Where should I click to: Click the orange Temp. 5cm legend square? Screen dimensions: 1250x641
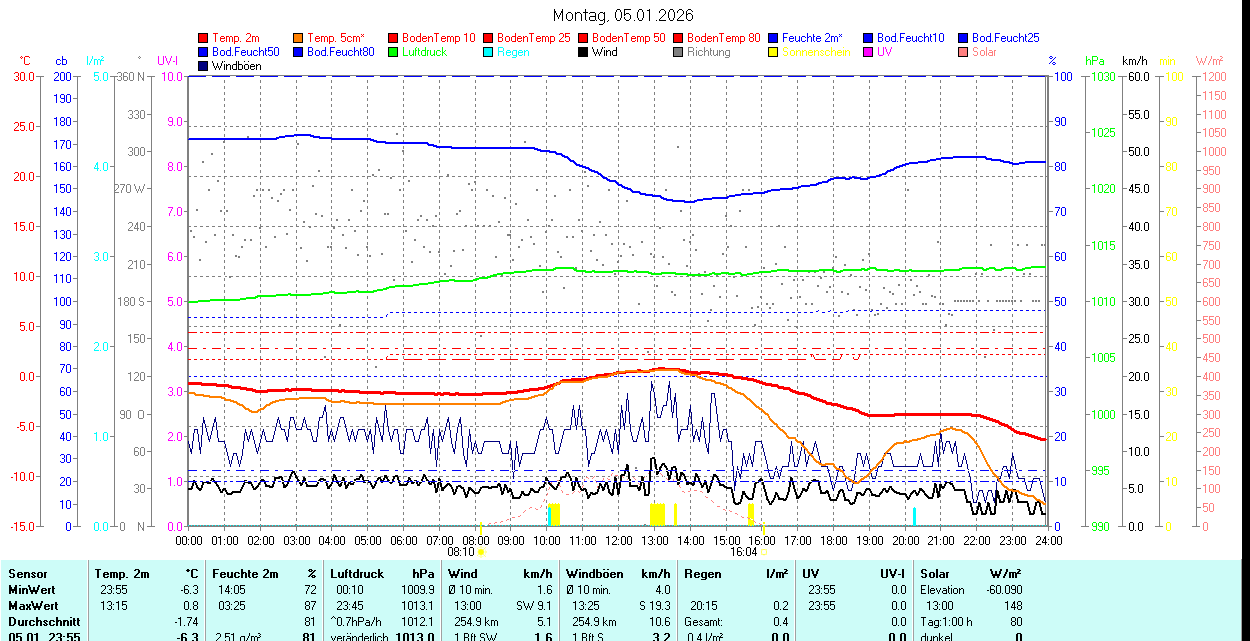299,38
